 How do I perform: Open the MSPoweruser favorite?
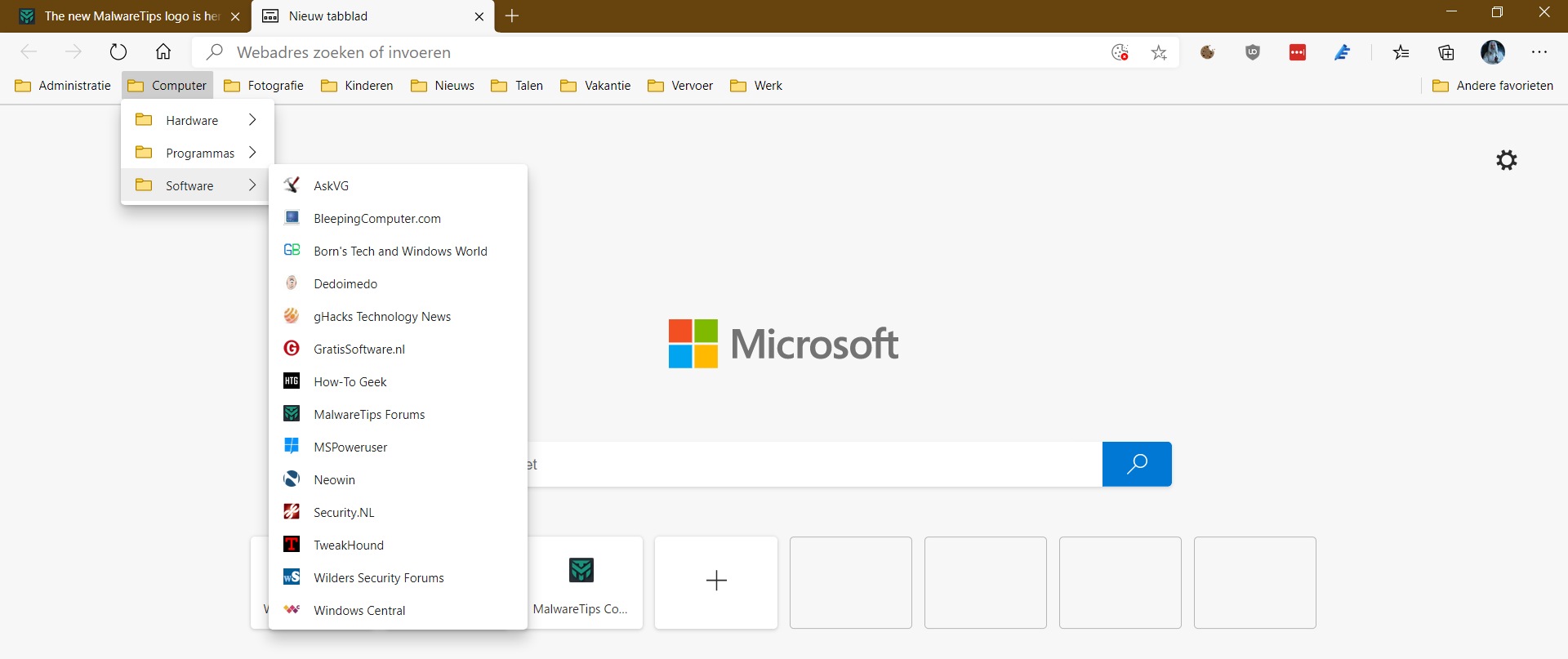tap(398, 447)
